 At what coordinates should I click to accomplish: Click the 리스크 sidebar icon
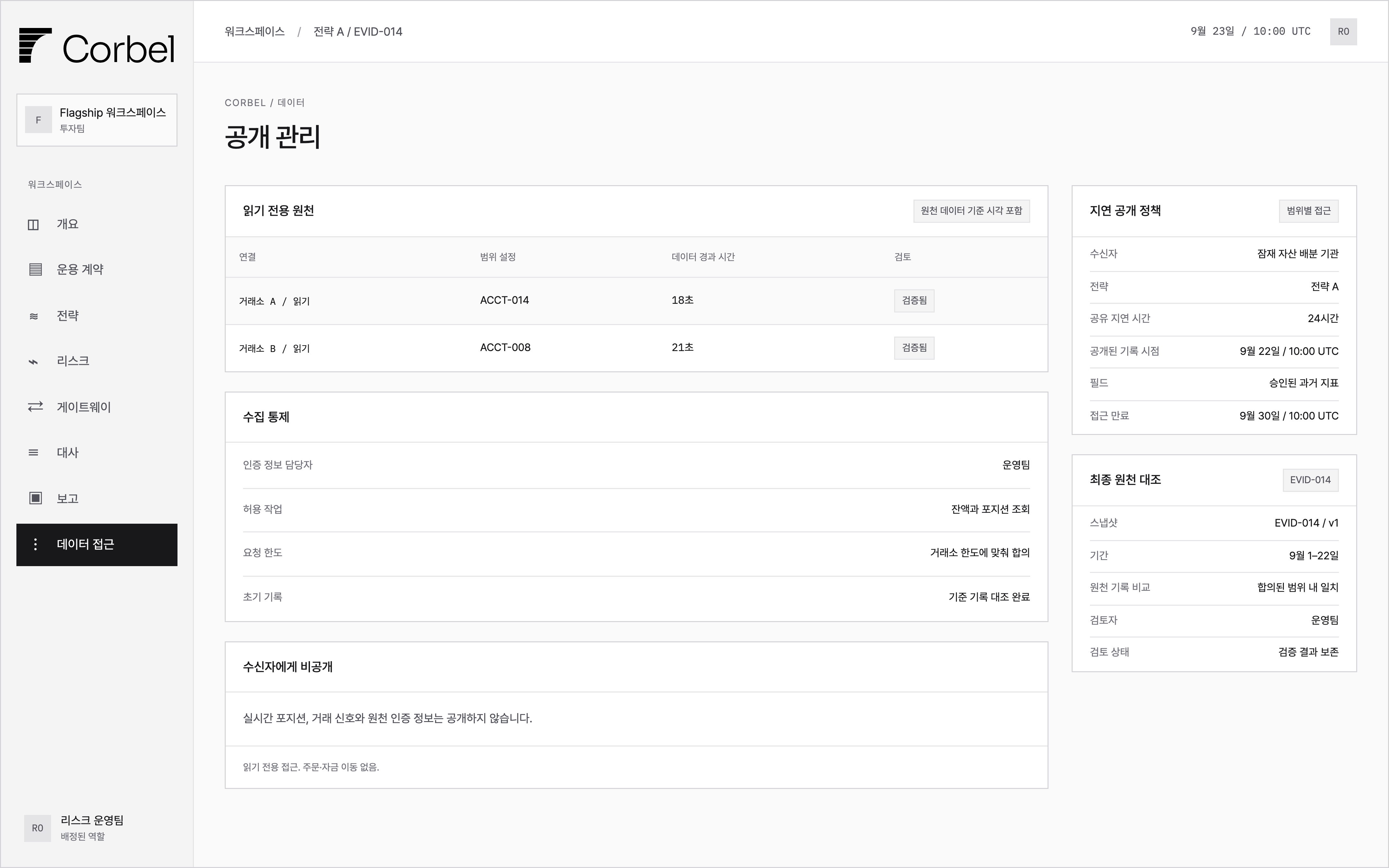tap(34, 361)
